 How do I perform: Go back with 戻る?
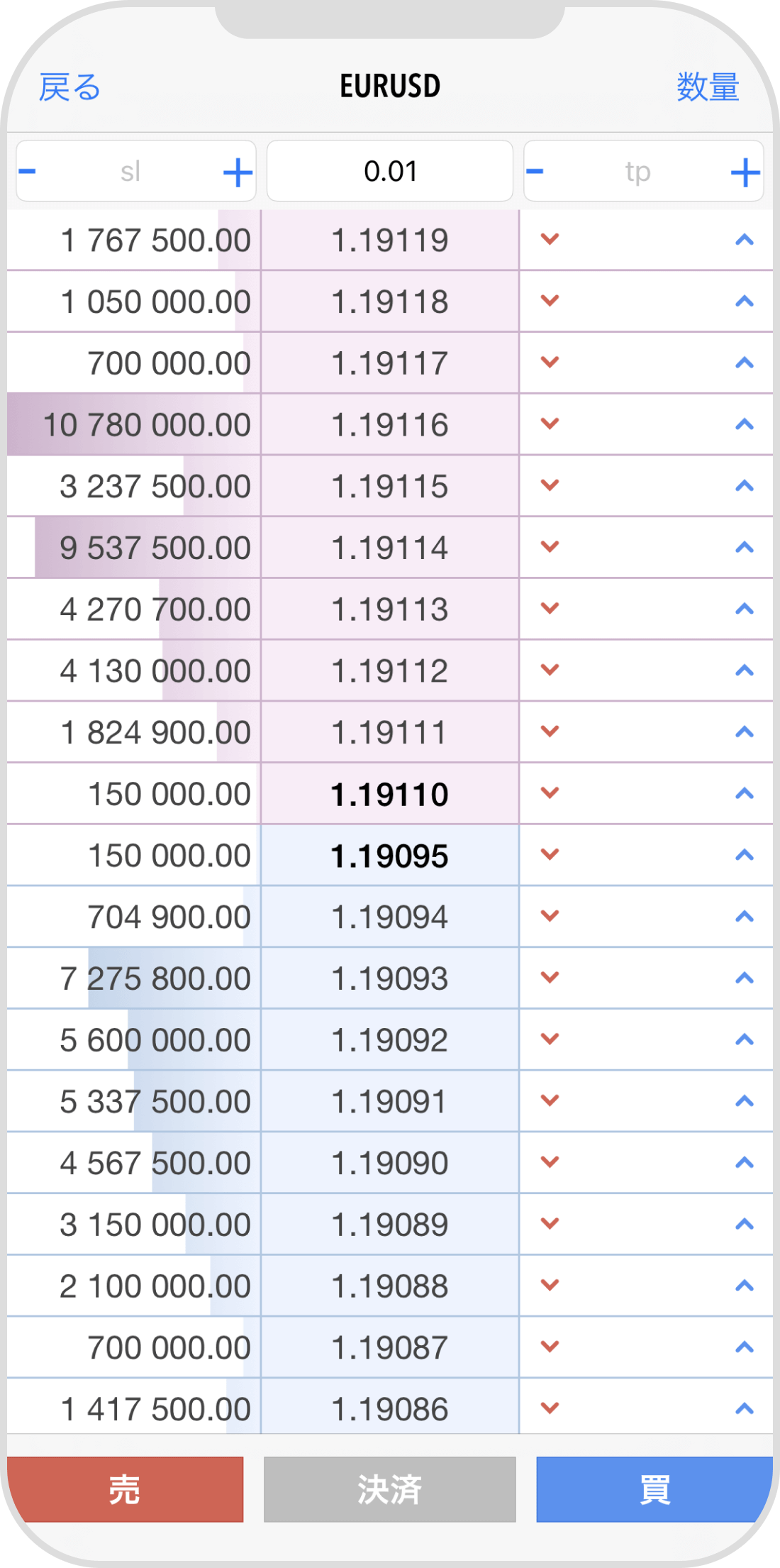coord(69,87)
